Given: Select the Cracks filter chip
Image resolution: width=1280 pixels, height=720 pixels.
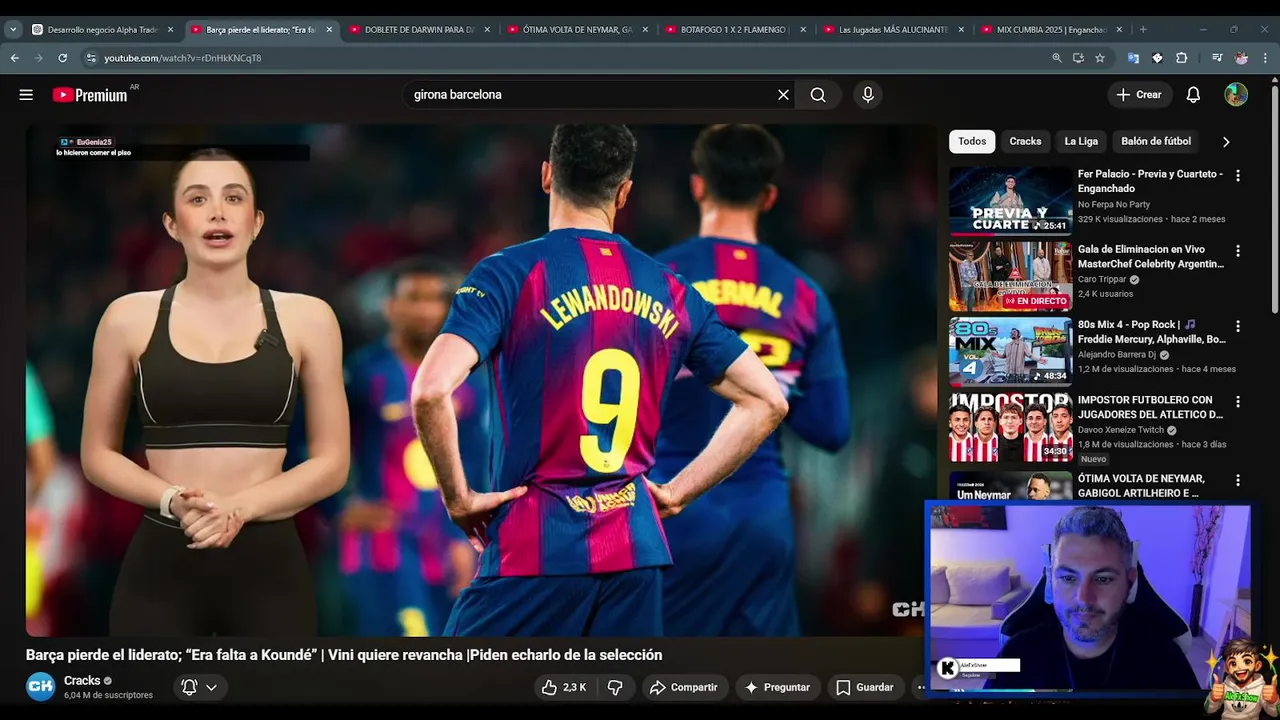Looking at the screenshot, I should (x=1025, y=142).
